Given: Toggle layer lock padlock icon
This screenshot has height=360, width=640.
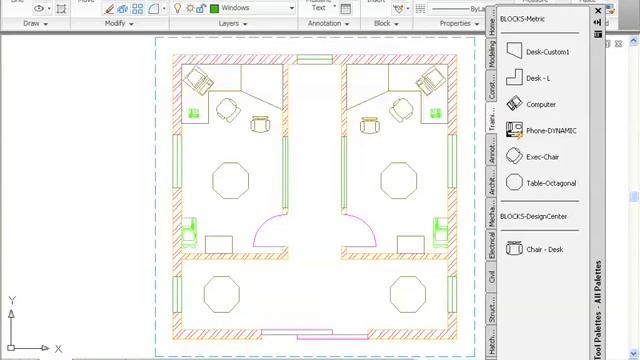Looking at the screenshot, I should 201,8.
